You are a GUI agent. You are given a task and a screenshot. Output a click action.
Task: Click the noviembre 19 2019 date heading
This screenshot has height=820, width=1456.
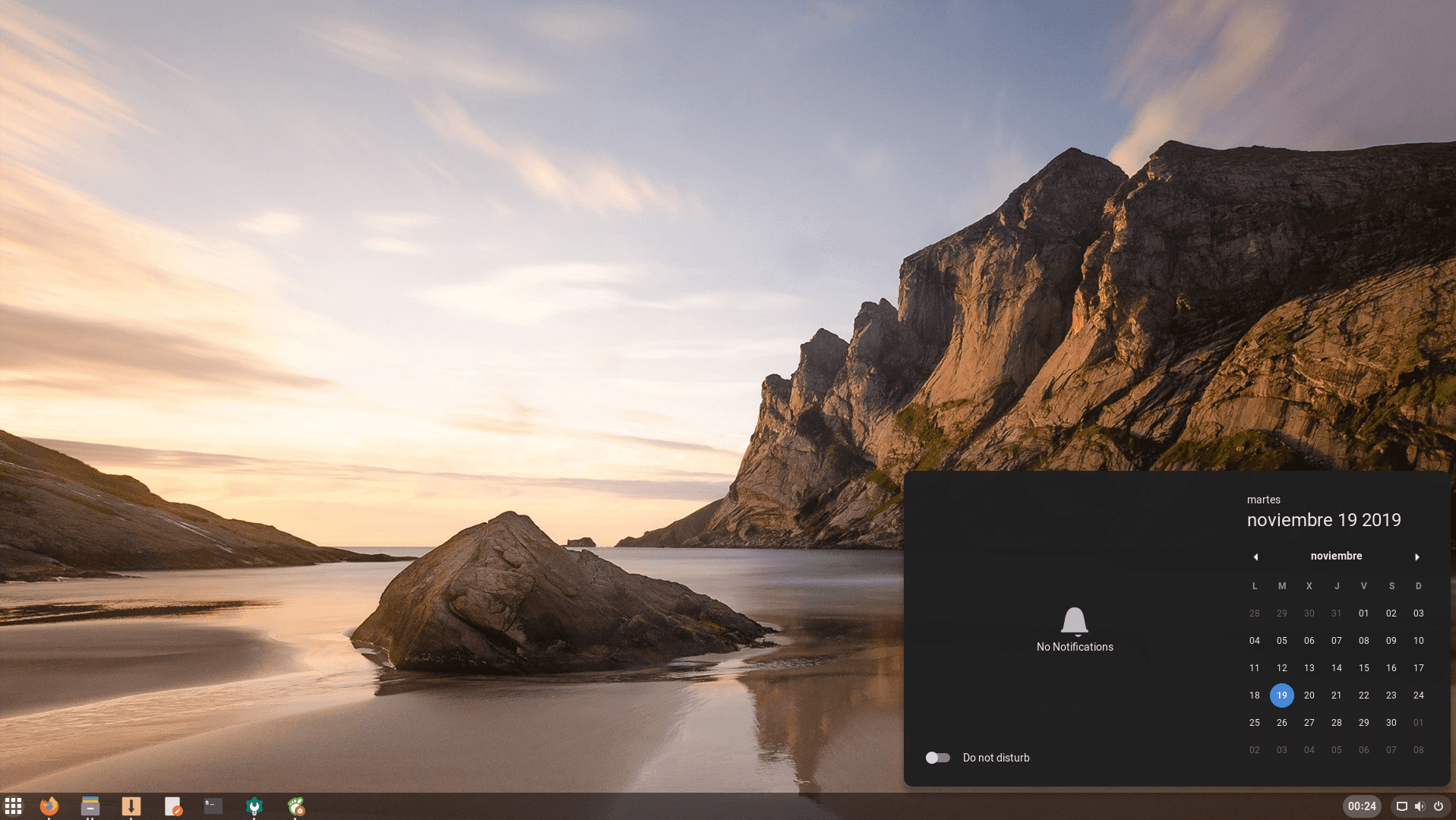(1323, 520)
